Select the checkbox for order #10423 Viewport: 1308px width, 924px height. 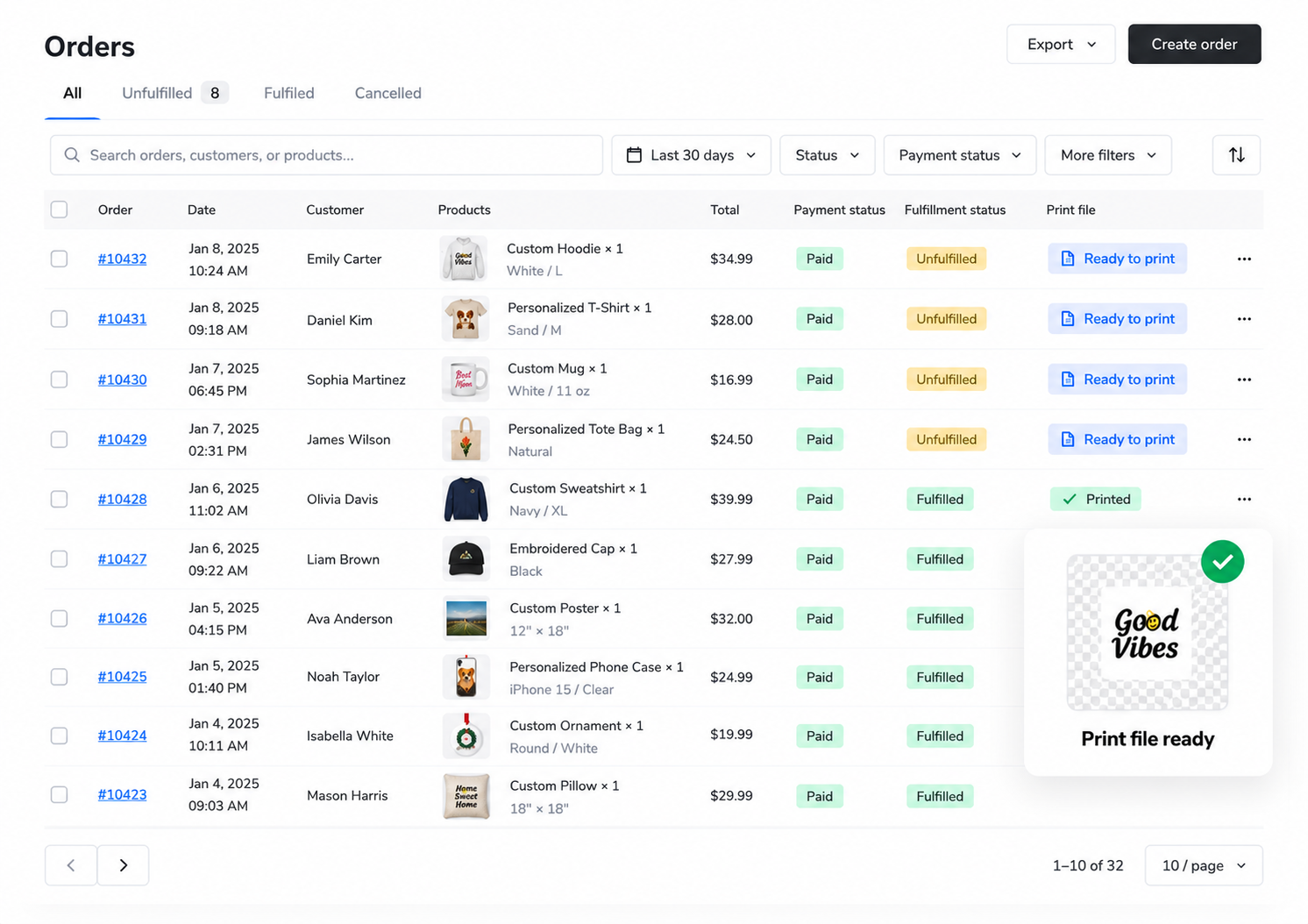pos(59,795)
